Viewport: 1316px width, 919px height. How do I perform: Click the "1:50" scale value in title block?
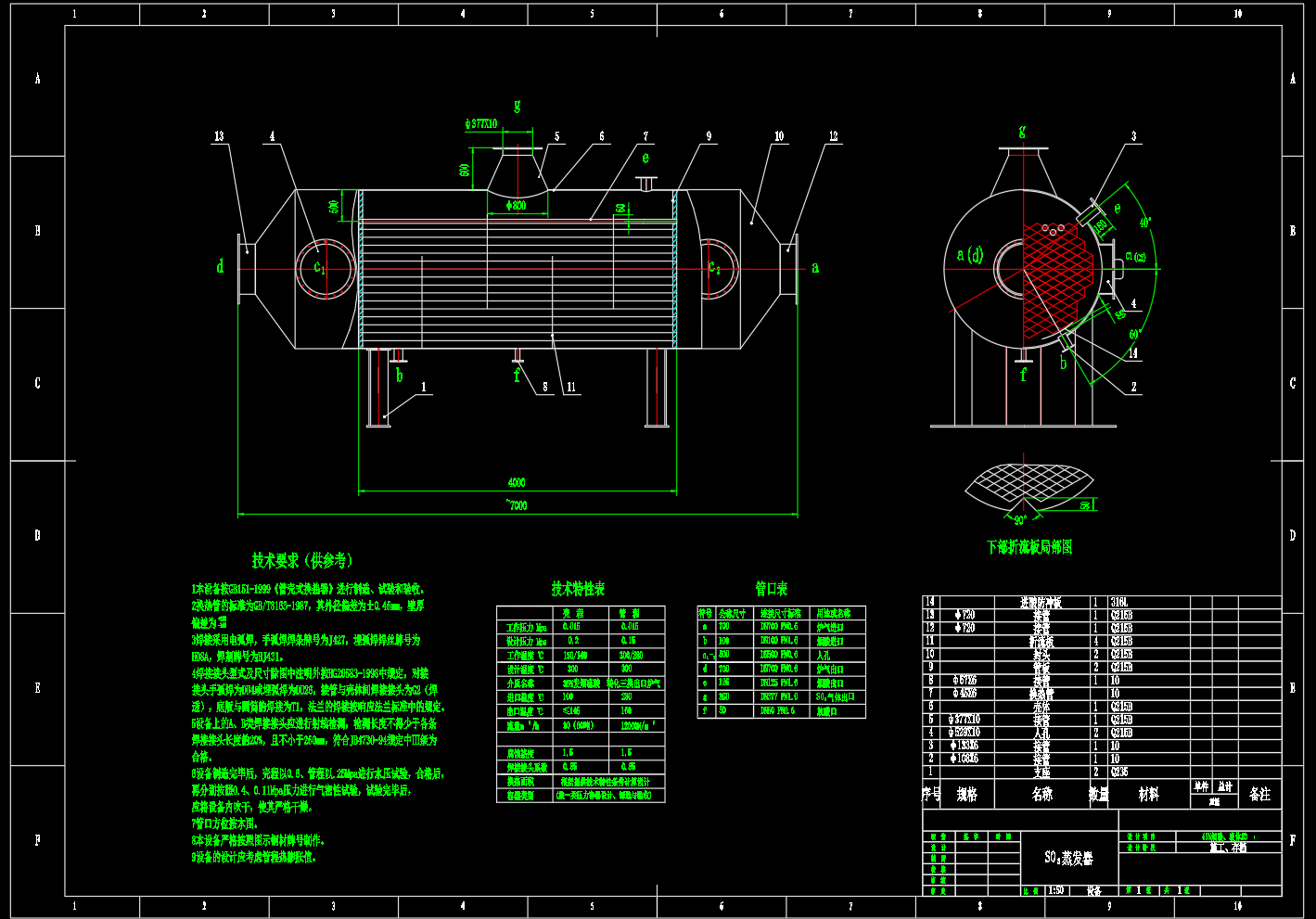[x=1055, y=890]
